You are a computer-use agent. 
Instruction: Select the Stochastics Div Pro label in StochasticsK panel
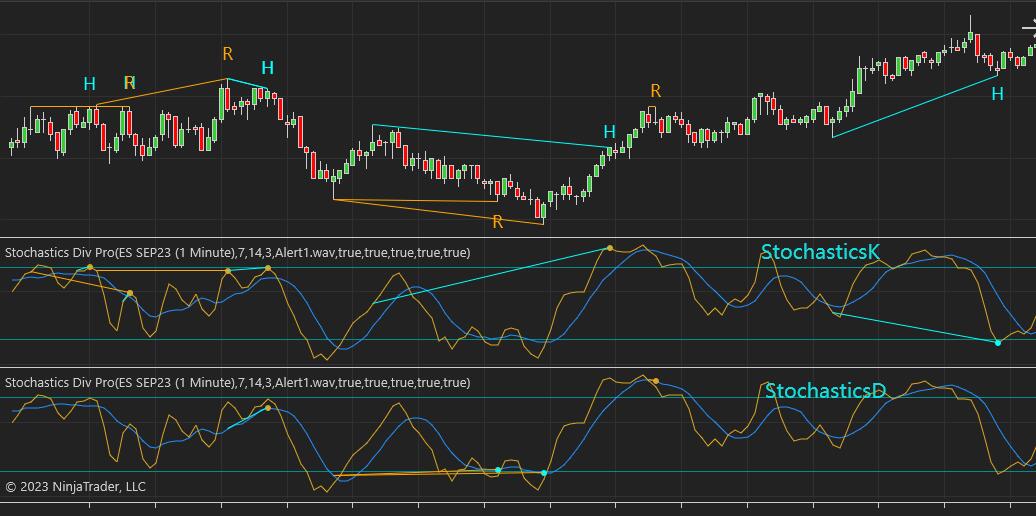click(238, 252)
